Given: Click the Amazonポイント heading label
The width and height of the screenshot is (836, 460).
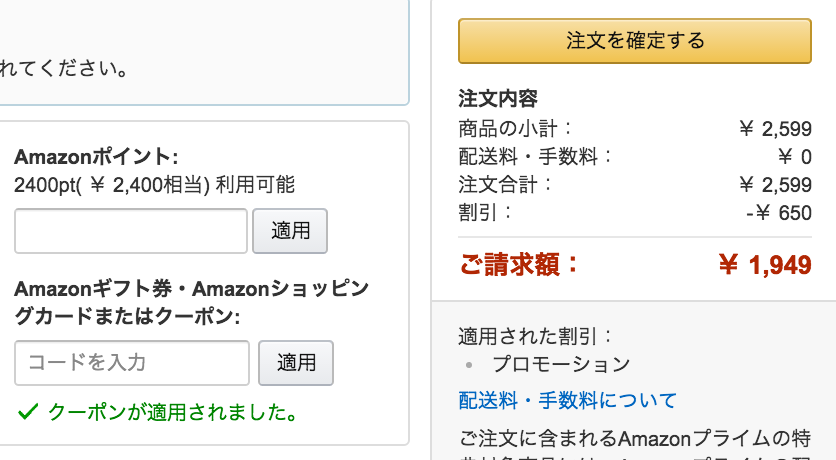Looking at the screenshot, I should coord(96,157).
